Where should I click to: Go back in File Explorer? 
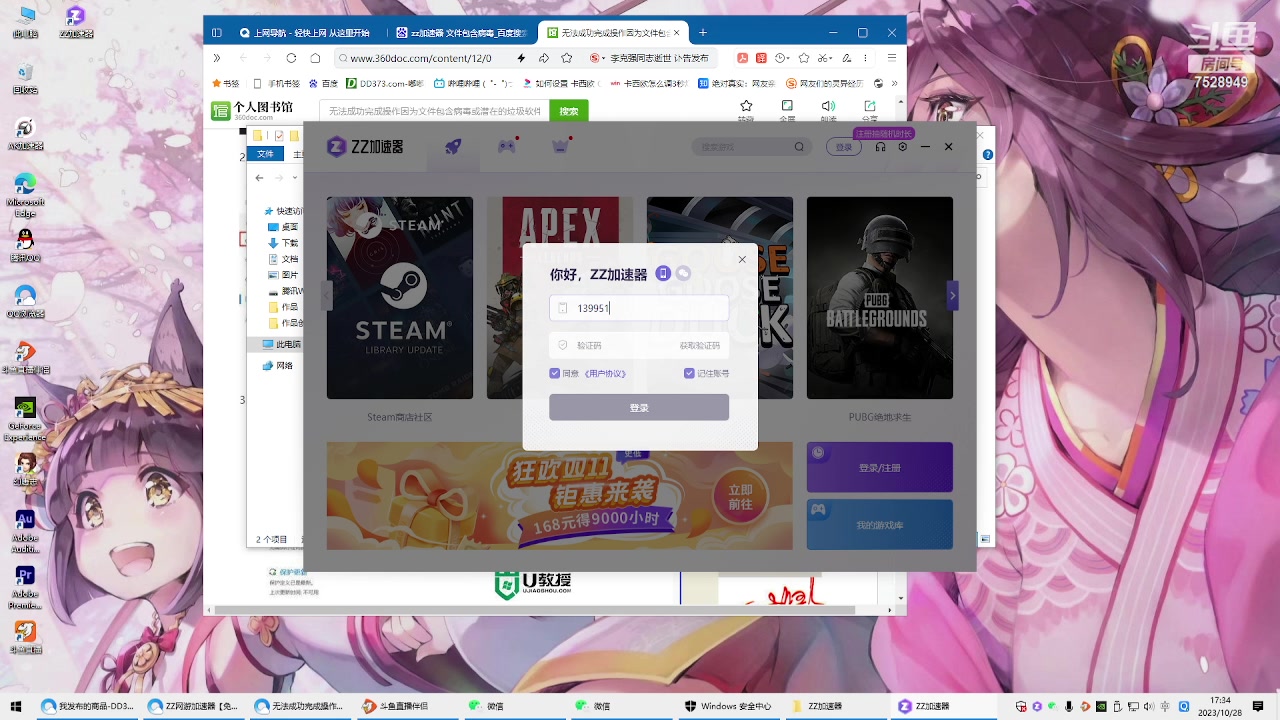click(260, 178)
